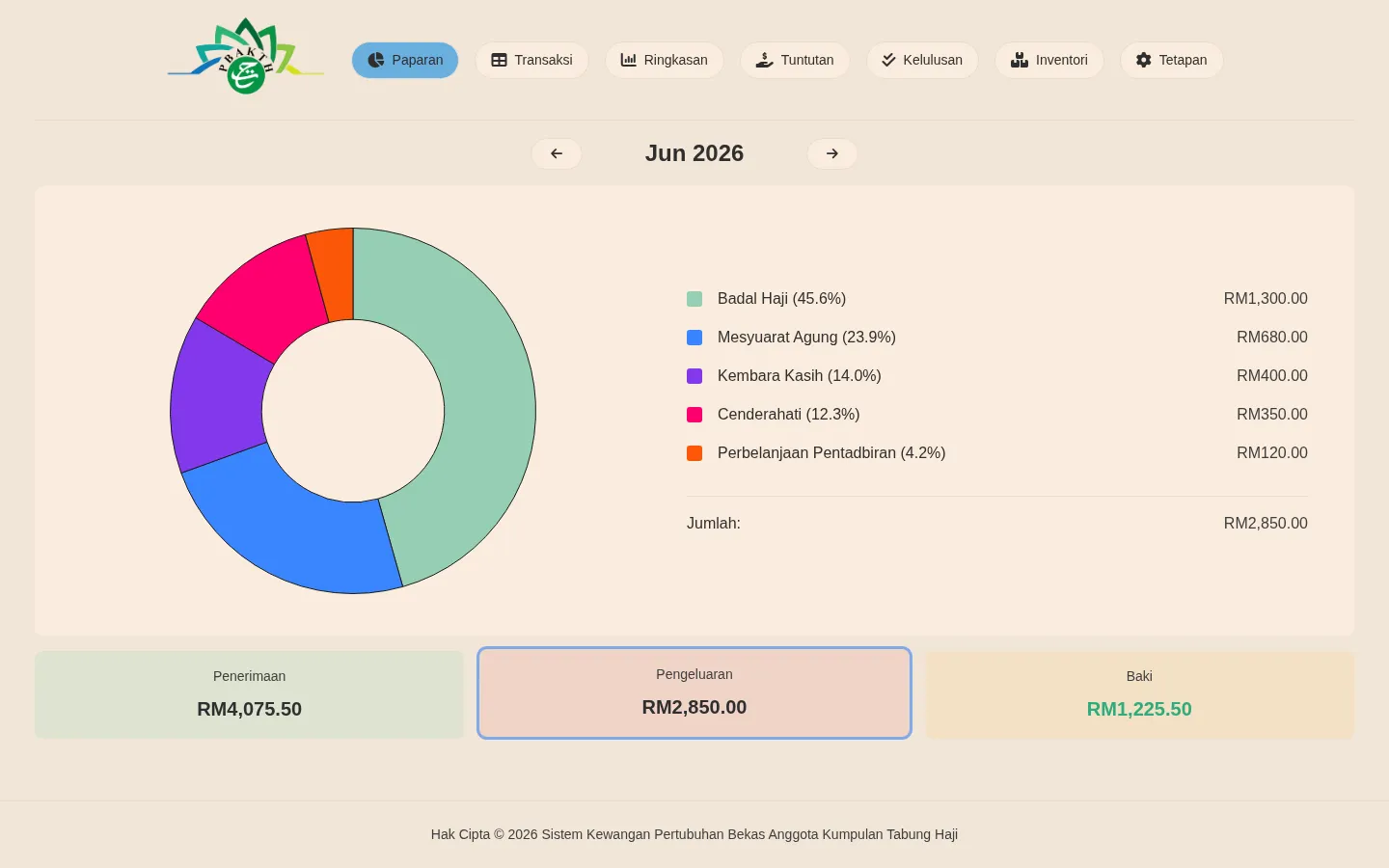The width and height of the screenshot is (1389, 868).
Task: Click the 'Jumlah:' label
Action: (714, 524)
